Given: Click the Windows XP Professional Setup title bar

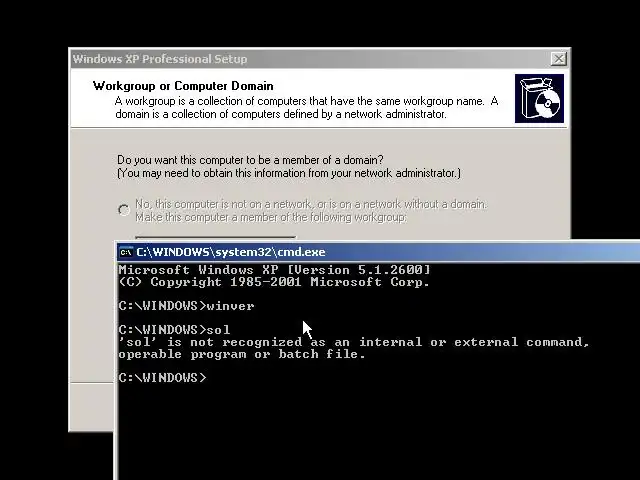Looking at the screenshot, I should pos(319,59).
